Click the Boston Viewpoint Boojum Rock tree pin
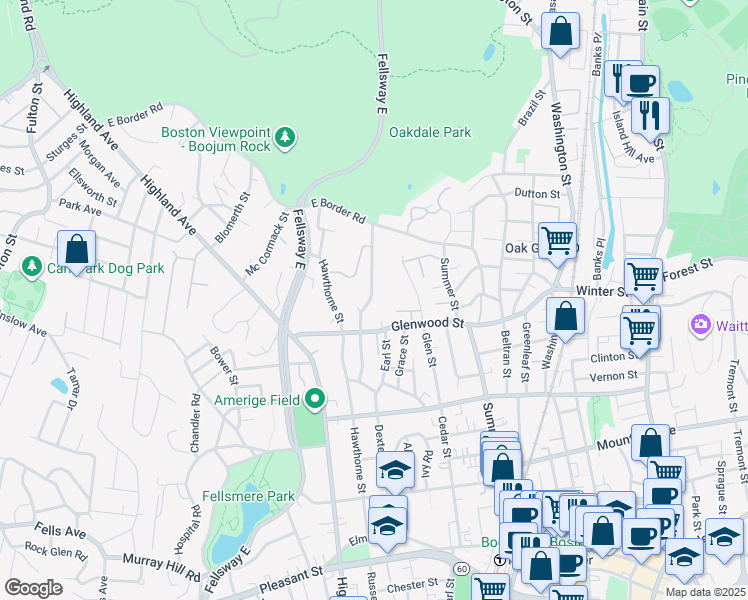 click(285, 138)
